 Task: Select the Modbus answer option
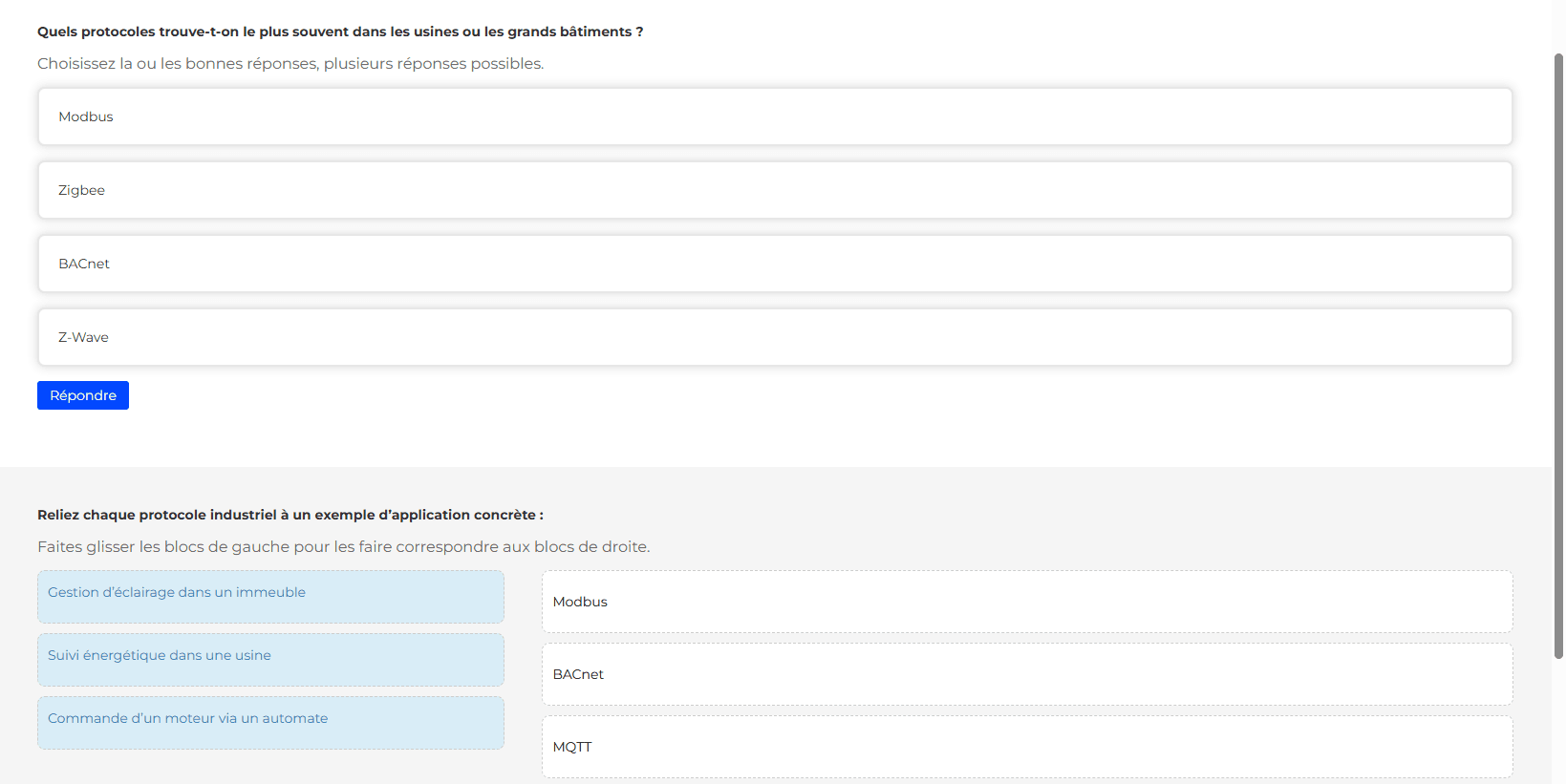click(774, 117)
